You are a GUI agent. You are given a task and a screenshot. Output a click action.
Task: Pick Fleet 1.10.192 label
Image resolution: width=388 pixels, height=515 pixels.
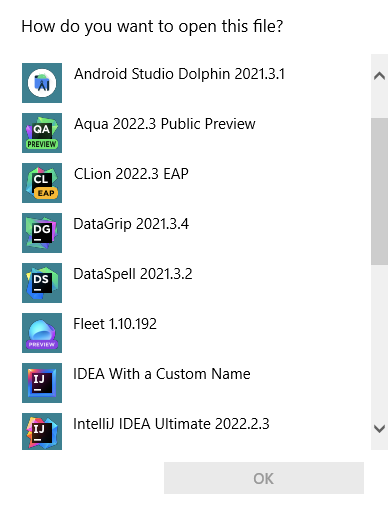coord(115,324)
